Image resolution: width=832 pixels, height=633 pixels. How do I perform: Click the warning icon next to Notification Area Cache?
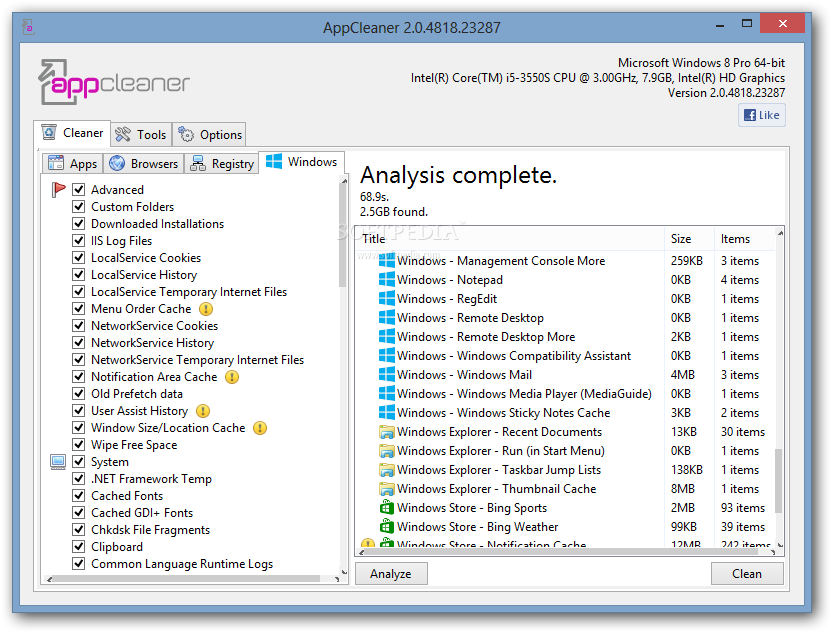pyautogui.click(x=232, y=377)
